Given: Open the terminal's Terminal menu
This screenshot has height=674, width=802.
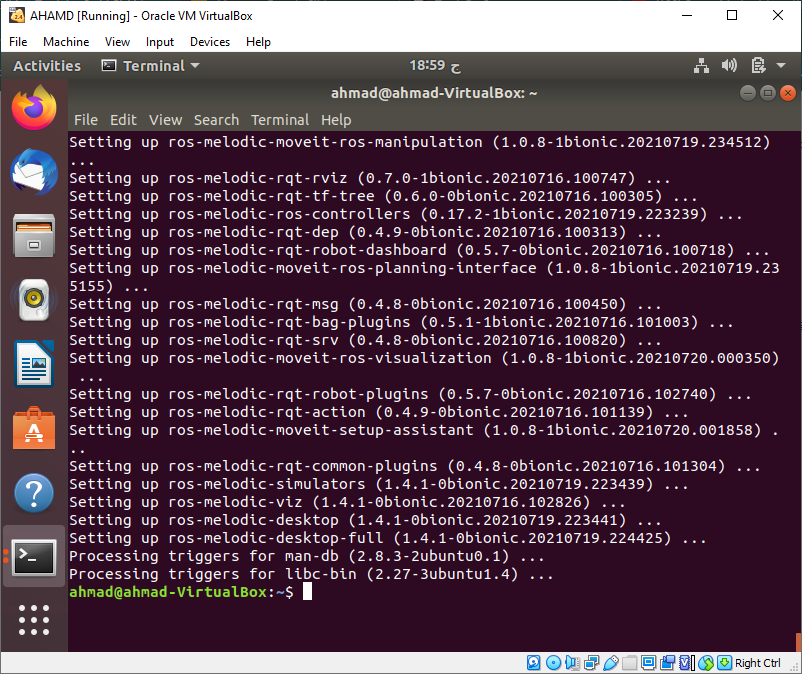Looking at the screenshot, I should 280,120.
